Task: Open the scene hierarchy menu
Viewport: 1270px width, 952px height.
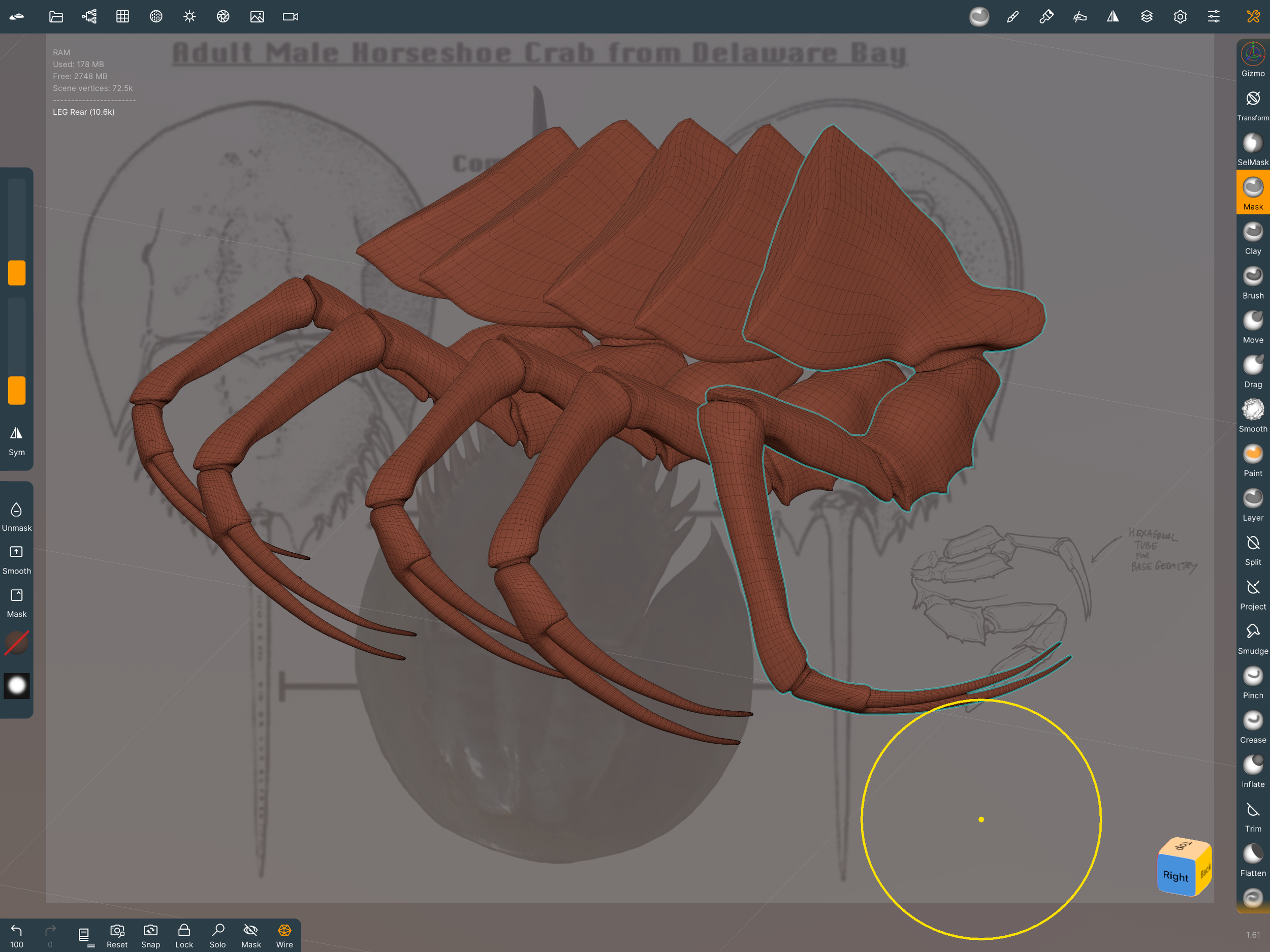Action: (89, 17)
